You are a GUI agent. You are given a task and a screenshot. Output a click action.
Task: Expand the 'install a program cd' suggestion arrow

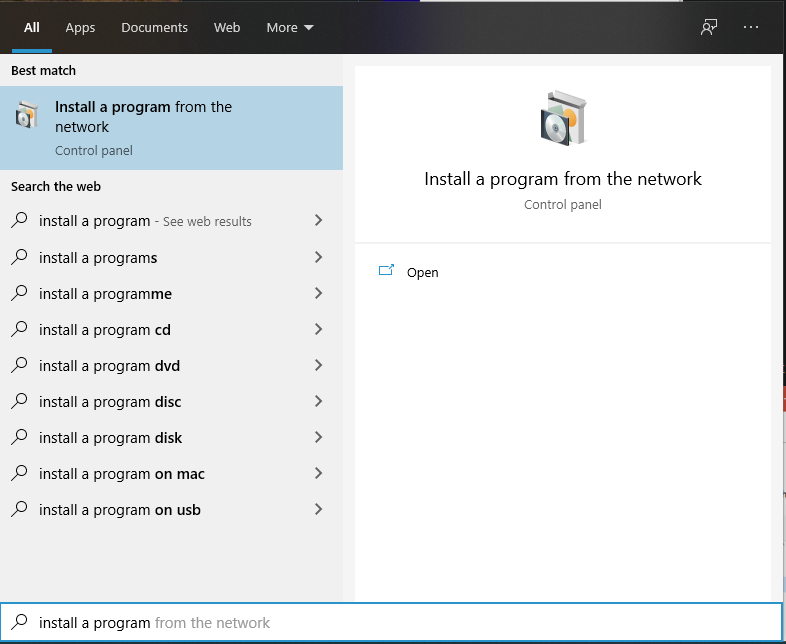[x=318, y=329]
